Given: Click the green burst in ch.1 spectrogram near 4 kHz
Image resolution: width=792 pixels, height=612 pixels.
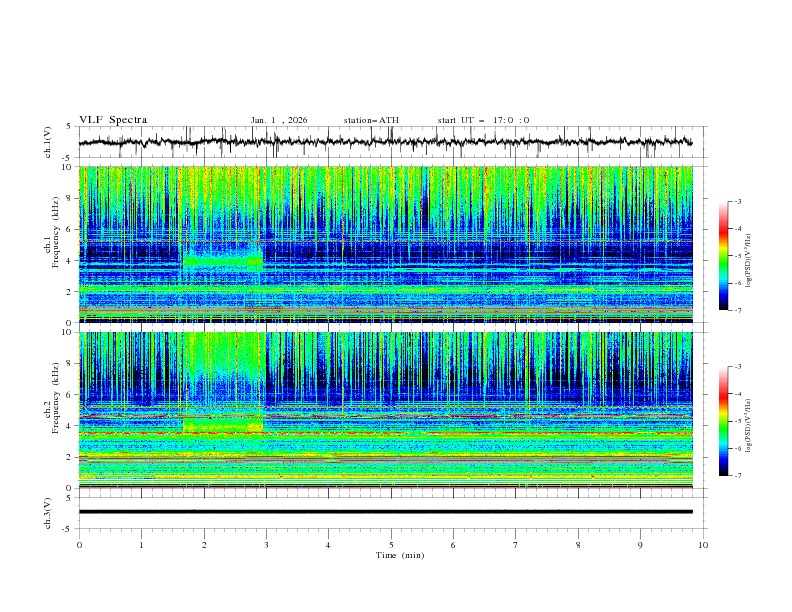Looking at the screenshot, I should [222, 261].
